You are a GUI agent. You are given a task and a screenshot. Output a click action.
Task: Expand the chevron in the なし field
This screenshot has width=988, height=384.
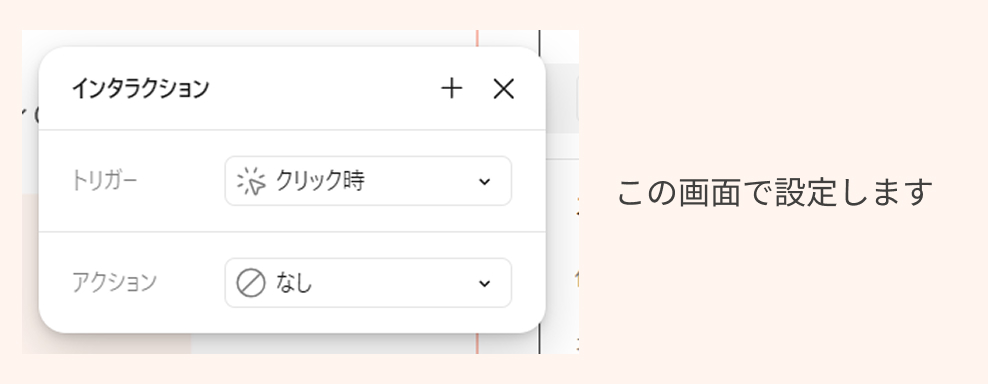pos(485,283)
